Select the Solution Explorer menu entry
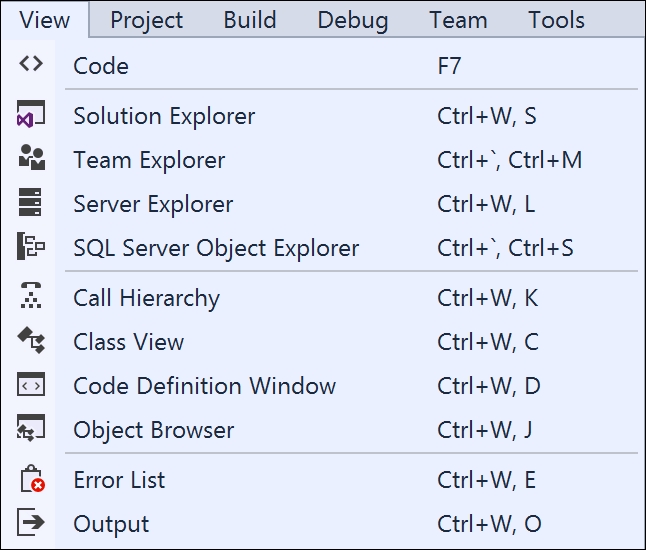The image size is (646, 550). point(325,116)
